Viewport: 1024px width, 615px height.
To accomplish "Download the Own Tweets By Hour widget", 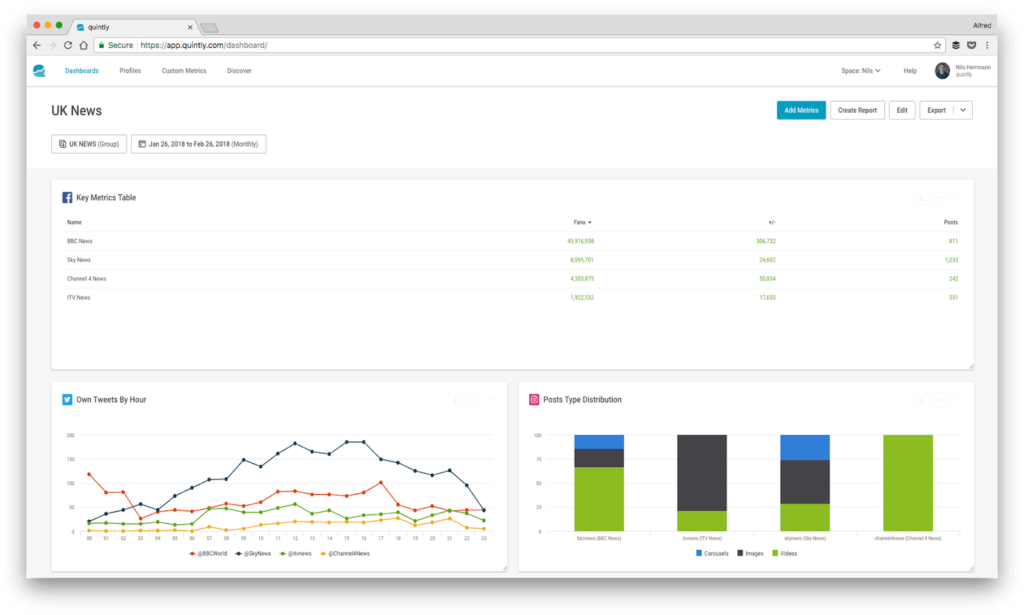I will tap(455, 400).
